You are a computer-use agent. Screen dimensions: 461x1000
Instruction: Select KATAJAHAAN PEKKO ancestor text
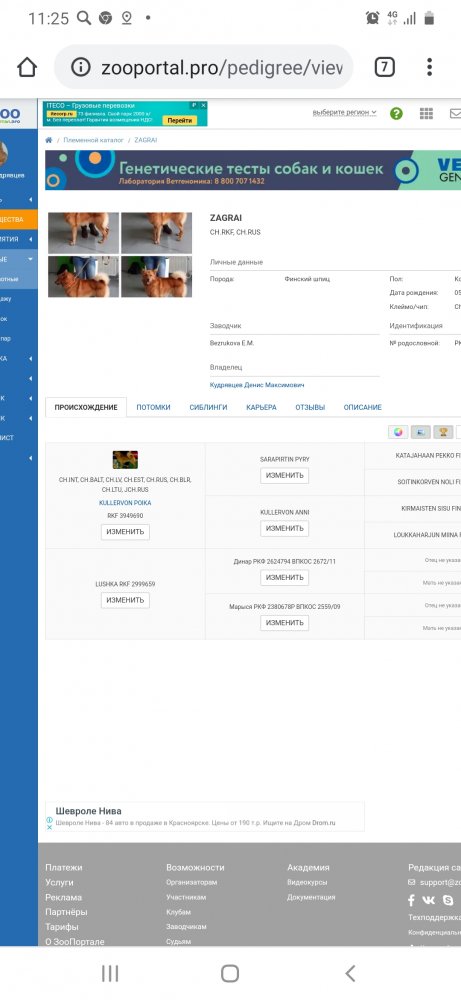(x=428, y=456)
